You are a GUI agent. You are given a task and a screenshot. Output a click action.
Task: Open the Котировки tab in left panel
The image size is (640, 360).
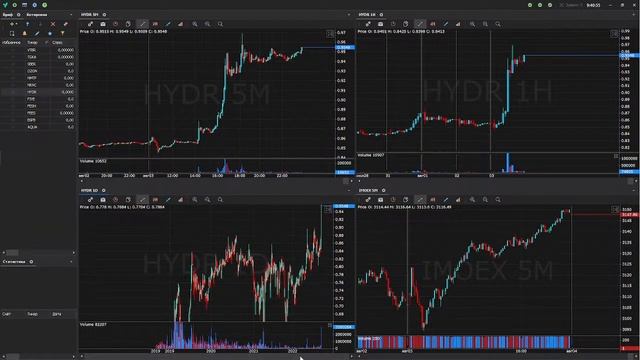tap(37, 15)
